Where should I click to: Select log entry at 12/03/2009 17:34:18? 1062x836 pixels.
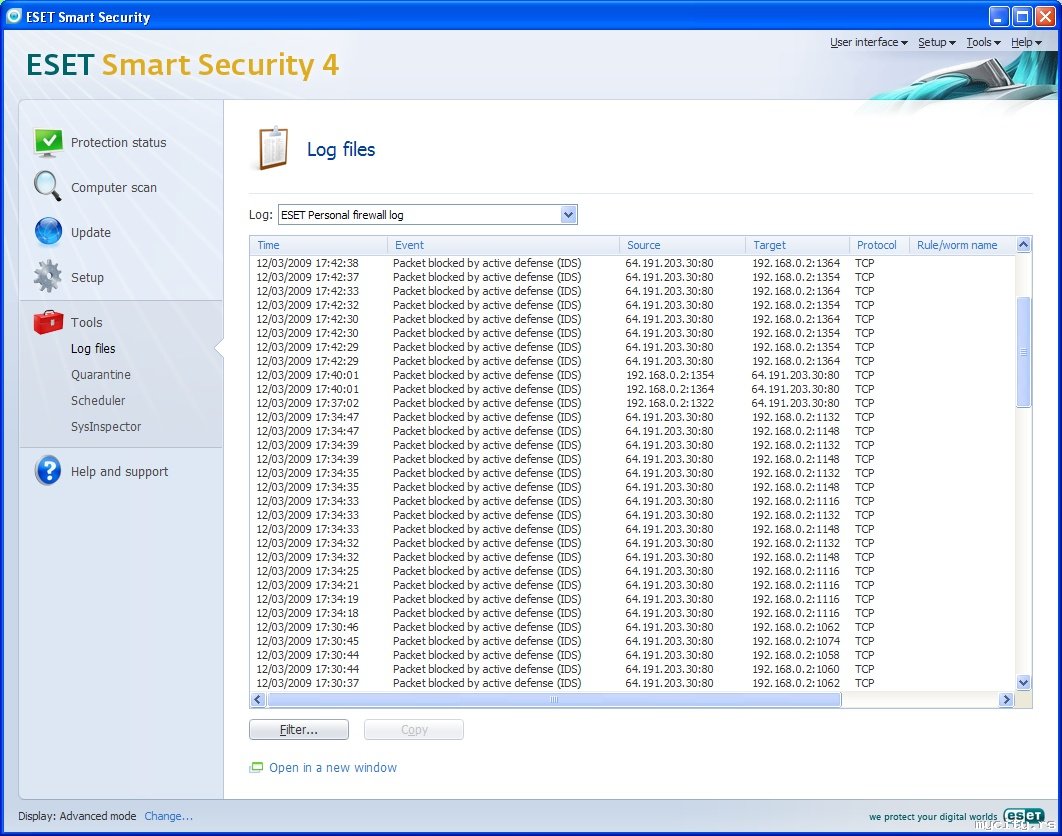[x=633, y=613]
